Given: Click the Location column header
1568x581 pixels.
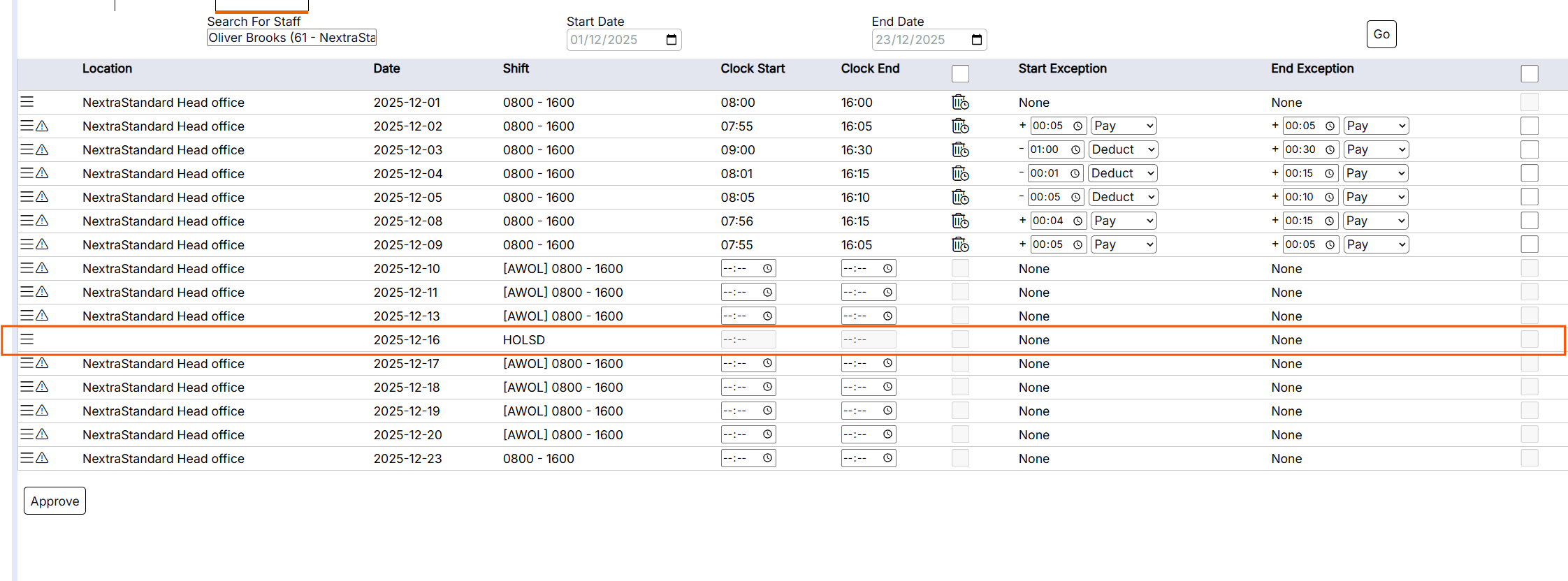Looking at the screenshot, I should point(107,68).
